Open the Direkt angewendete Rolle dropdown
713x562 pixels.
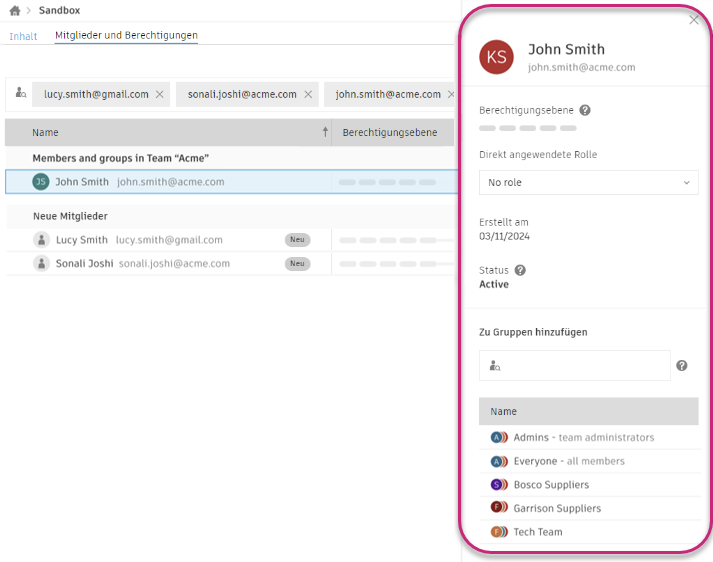588,182
